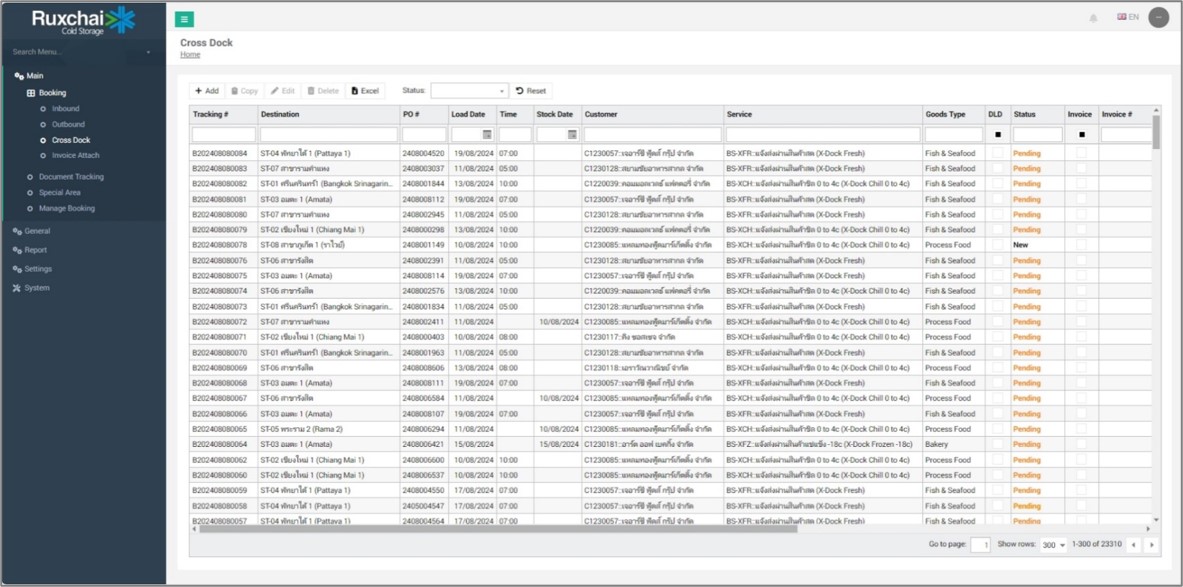The height and width of the screenshot is (587, 1183).
Task: Toggle the green hamburger sidebar button
Action: tap(184, 19)
